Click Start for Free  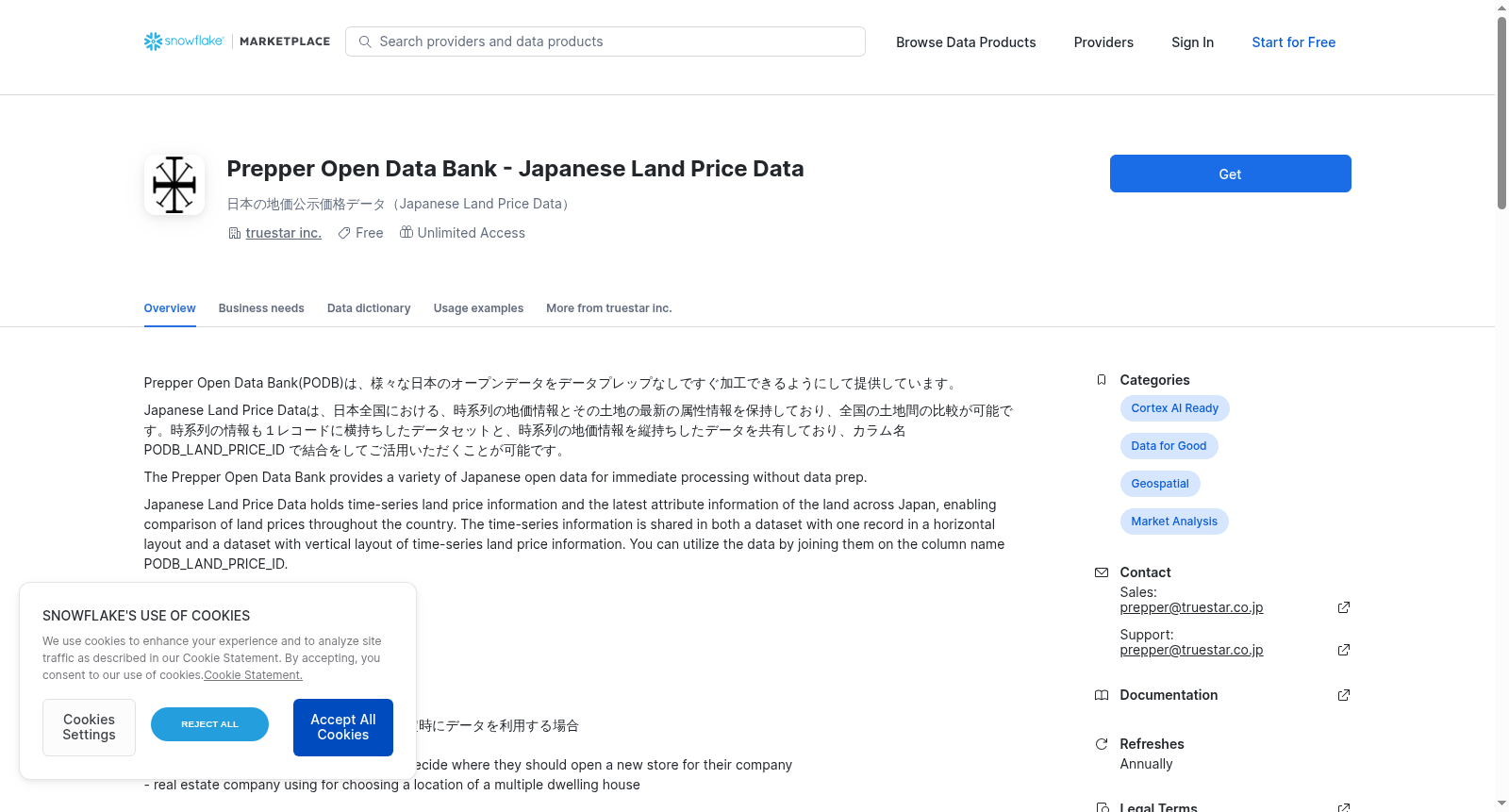pyautogui.click(x=1293, y=42)
